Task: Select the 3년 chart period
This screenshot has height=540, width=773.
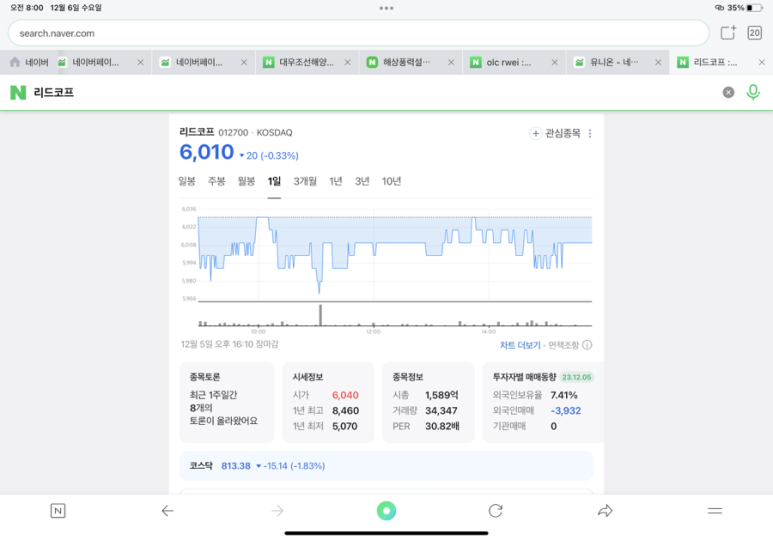Action: pos(362,181)
